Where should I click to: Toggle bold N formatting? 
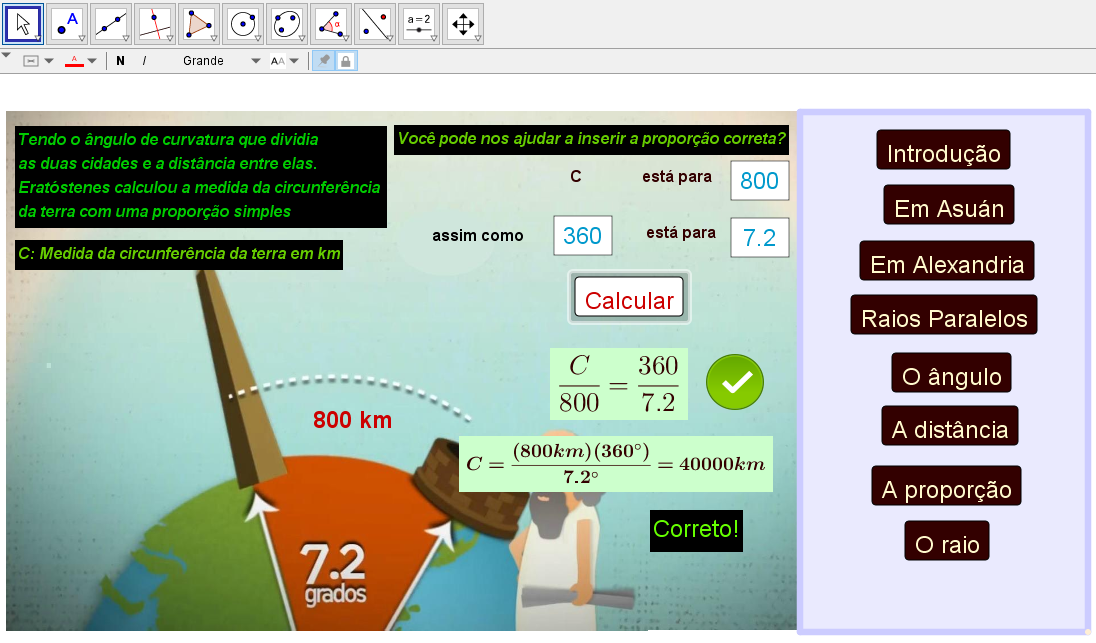coord(120,61)
